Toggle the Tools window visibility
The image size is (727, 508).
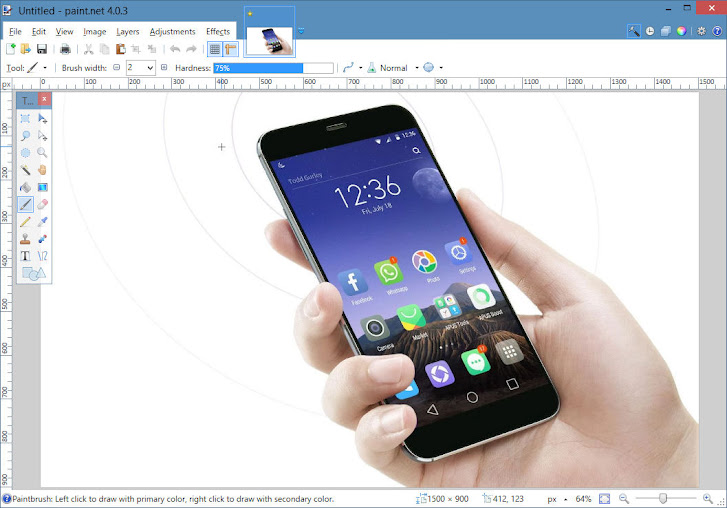tap(634, 31)
